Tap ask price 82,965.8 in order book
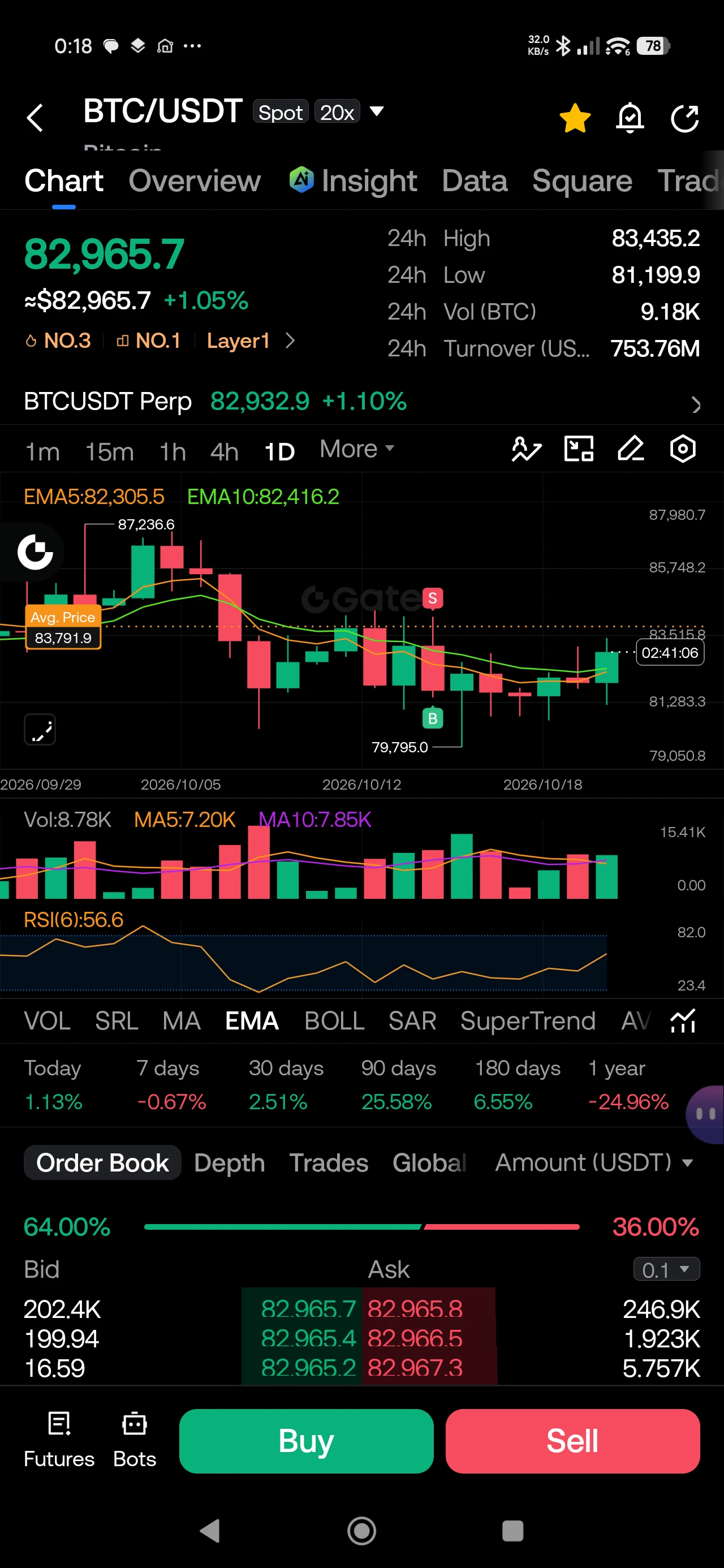Screen dimensions: 724x1568 click(415, 1309)
